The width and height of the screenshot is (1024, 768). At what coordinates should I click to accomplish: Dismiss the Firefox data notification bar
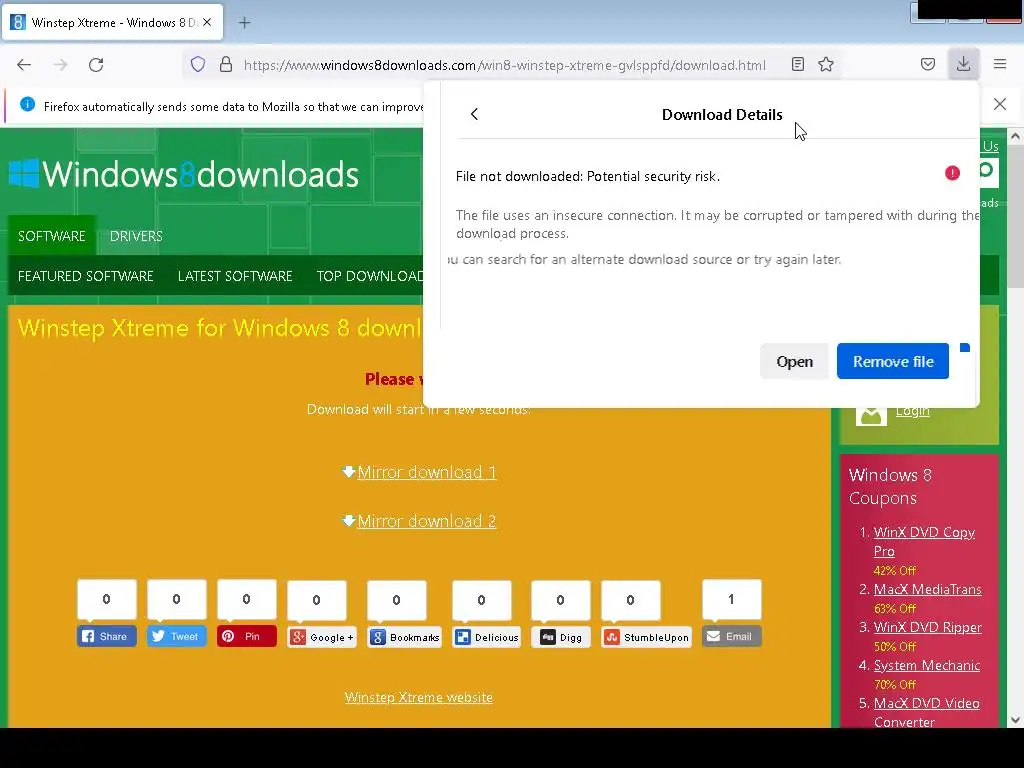pos(1000,104)
